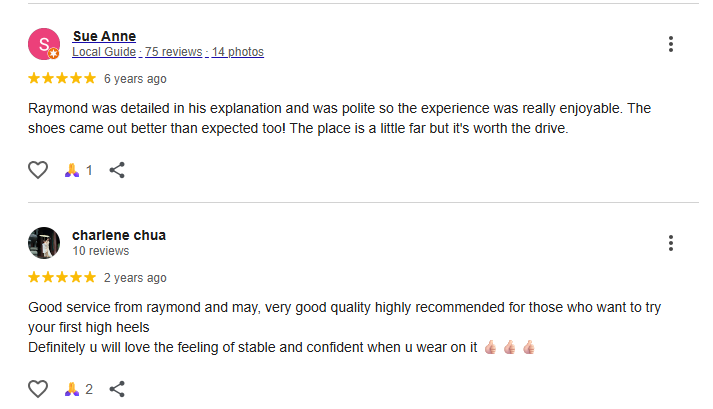
Task: Open the Local Guide link
Action: point(104,52)
